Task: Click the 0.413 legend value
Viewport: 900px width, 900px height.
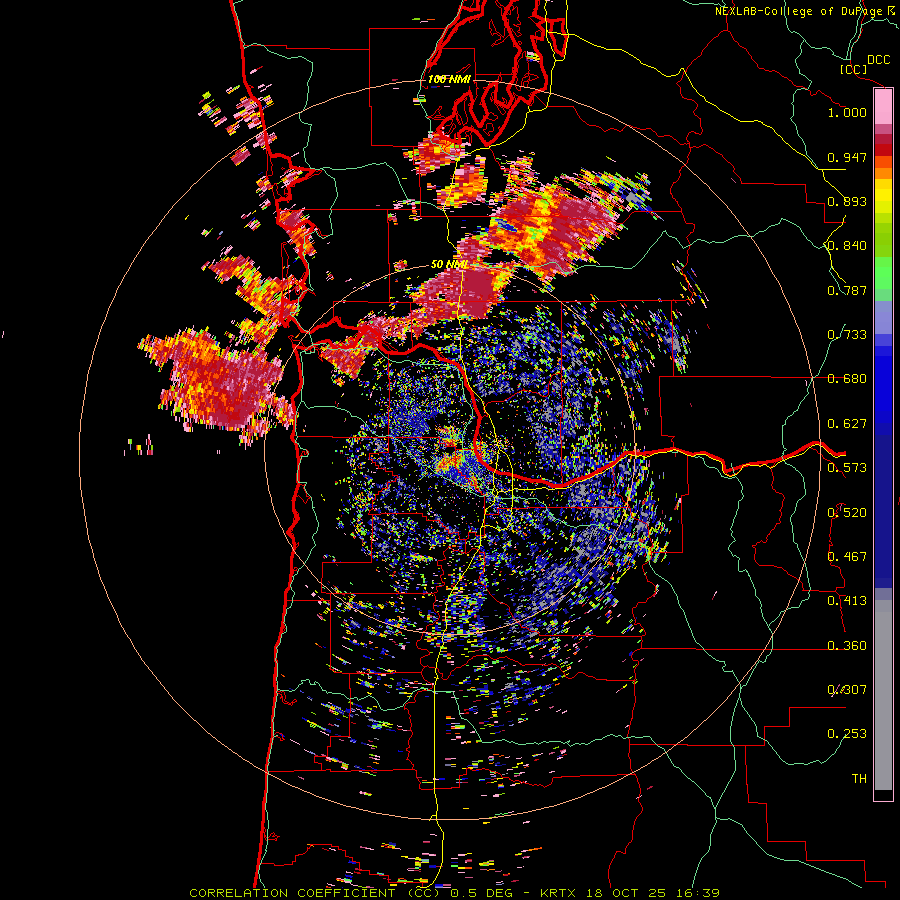Action: (847, 601)
